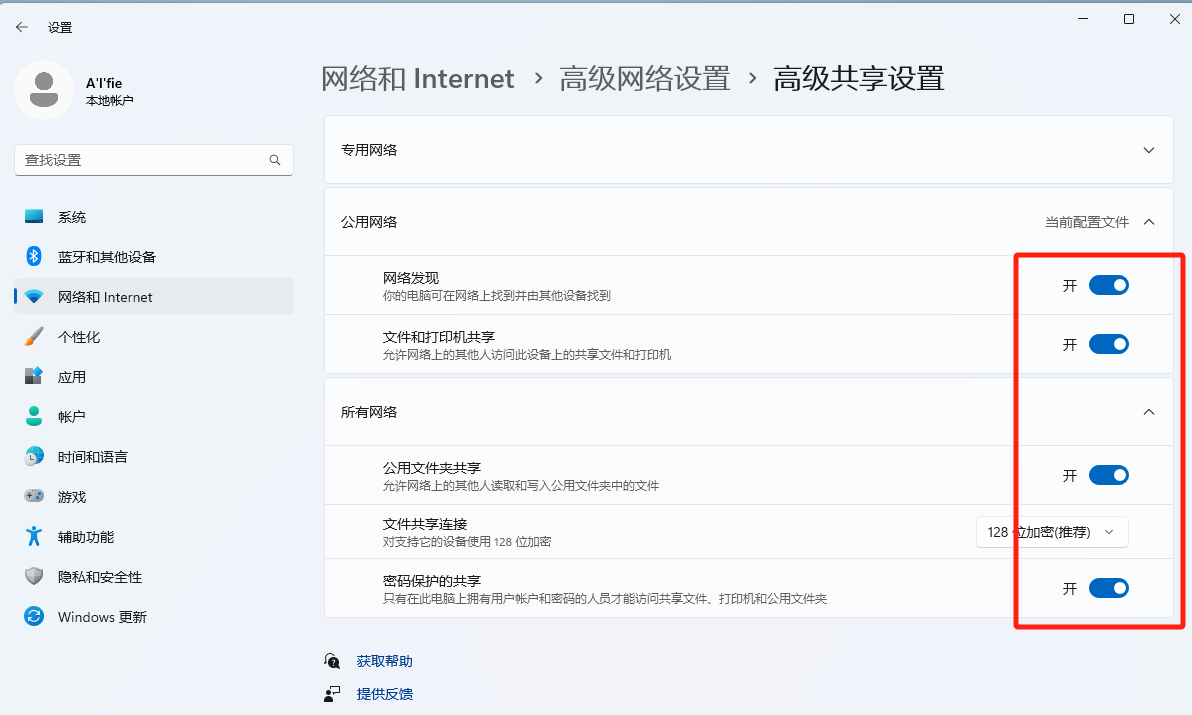This screenshot has height=715, width=1192.
Task: Expand the 专用网络 section chevron
Action: (x=1149, y=150)
